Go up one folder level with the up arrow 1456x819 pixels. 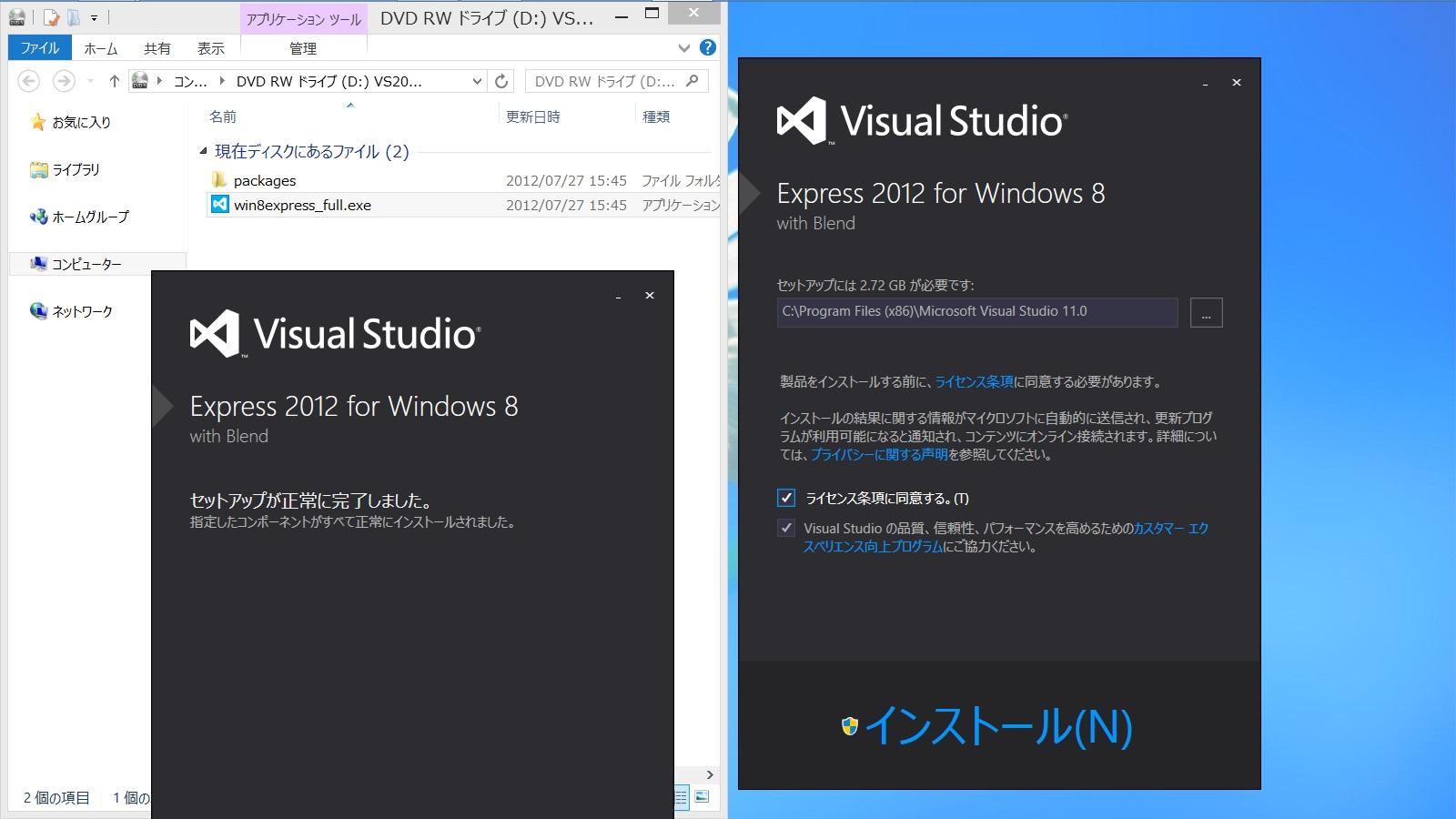114,81
